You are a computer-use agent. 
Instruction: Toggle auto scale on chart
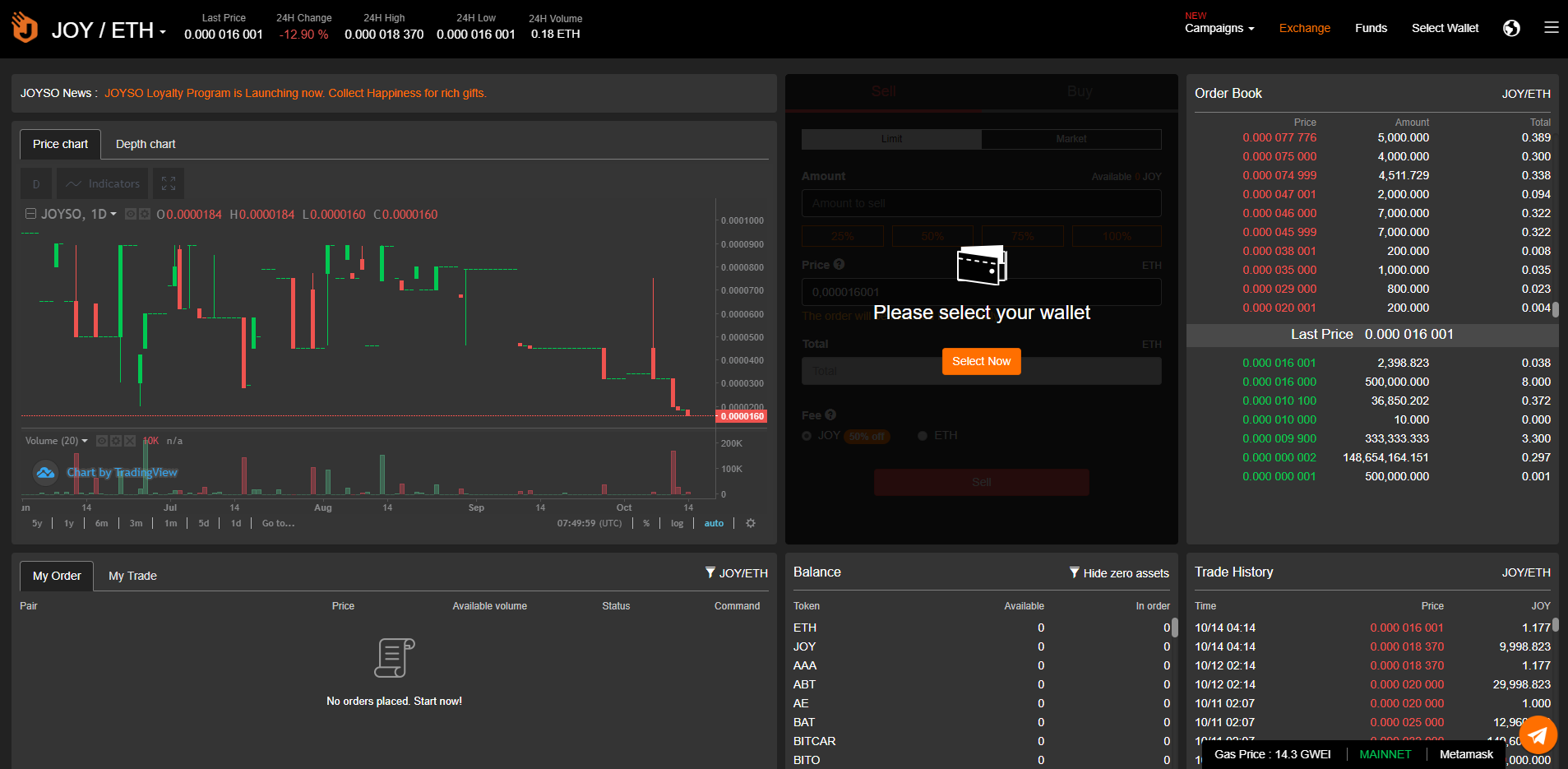point(714,523)
